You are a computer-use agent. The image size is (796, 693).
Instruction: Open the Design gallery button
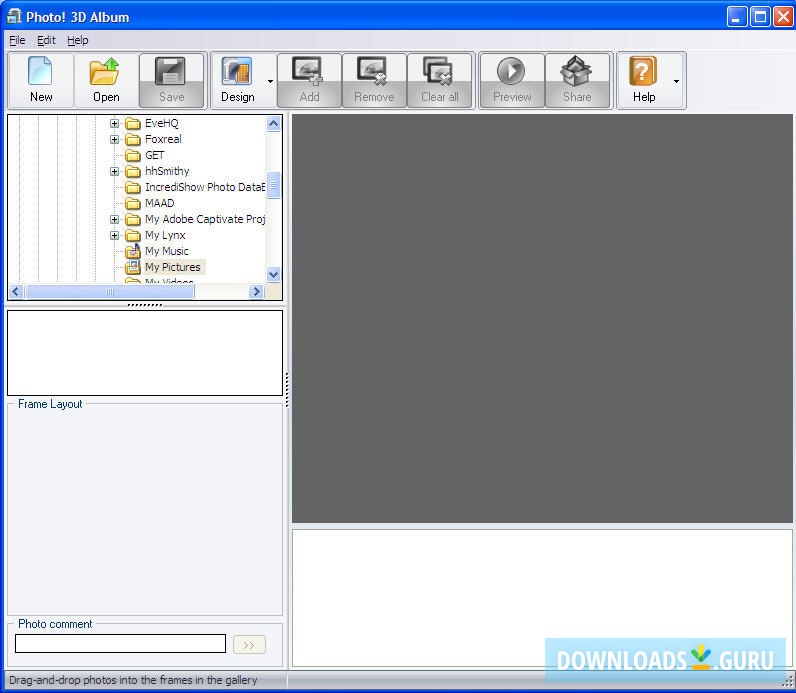click(x=238, y=80)
